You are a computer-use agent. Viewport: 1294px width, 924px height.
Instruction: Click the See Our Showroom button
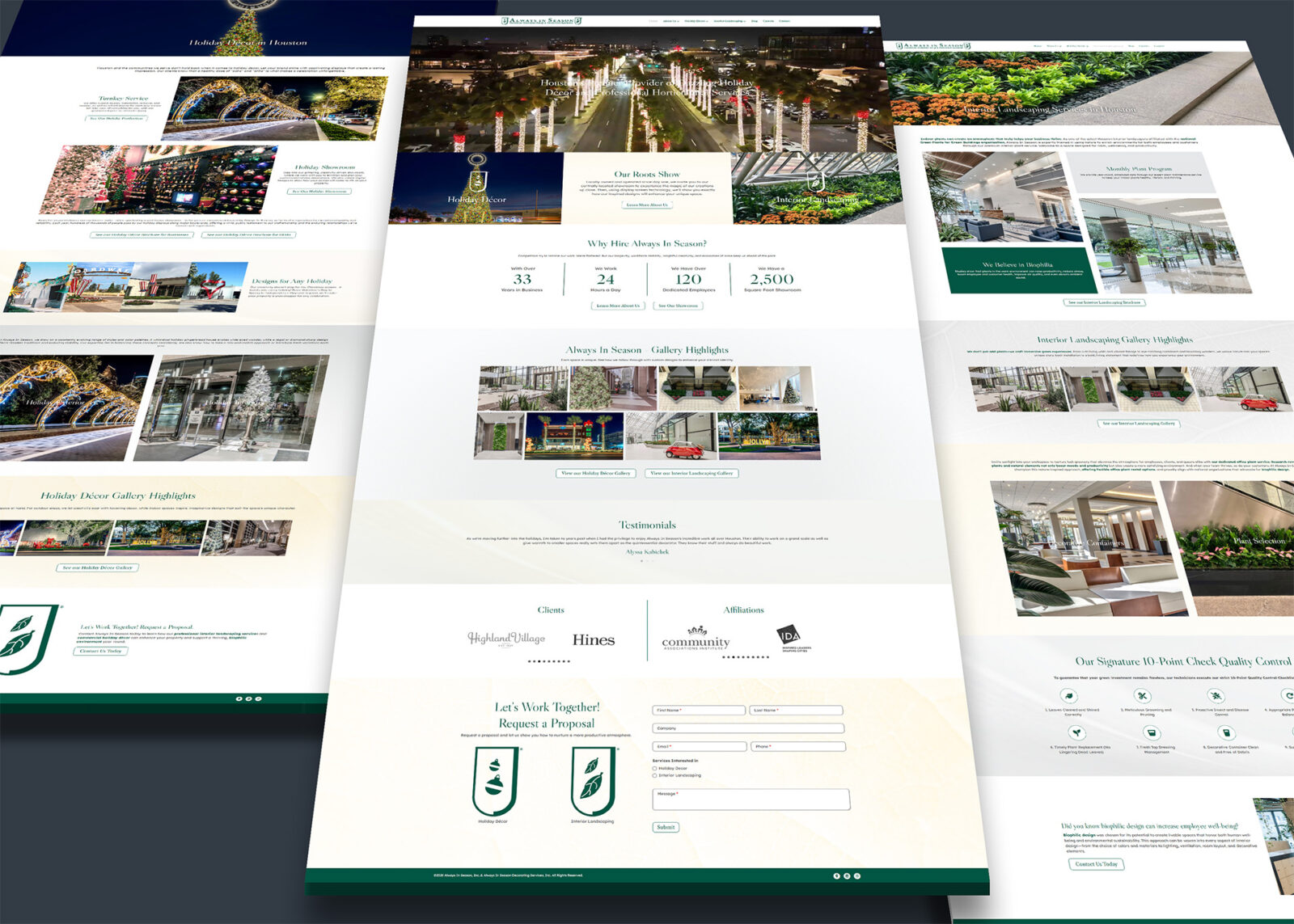[678, 306]
